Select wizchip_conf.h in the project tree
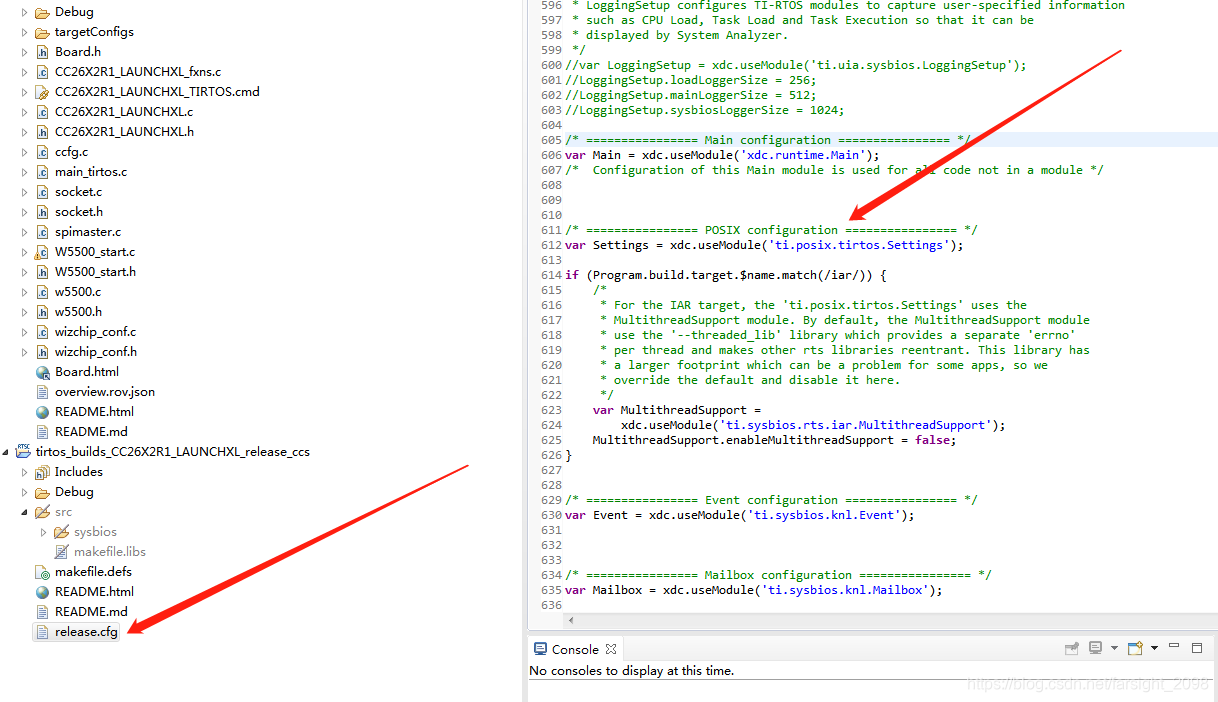 tap(96, 352)
